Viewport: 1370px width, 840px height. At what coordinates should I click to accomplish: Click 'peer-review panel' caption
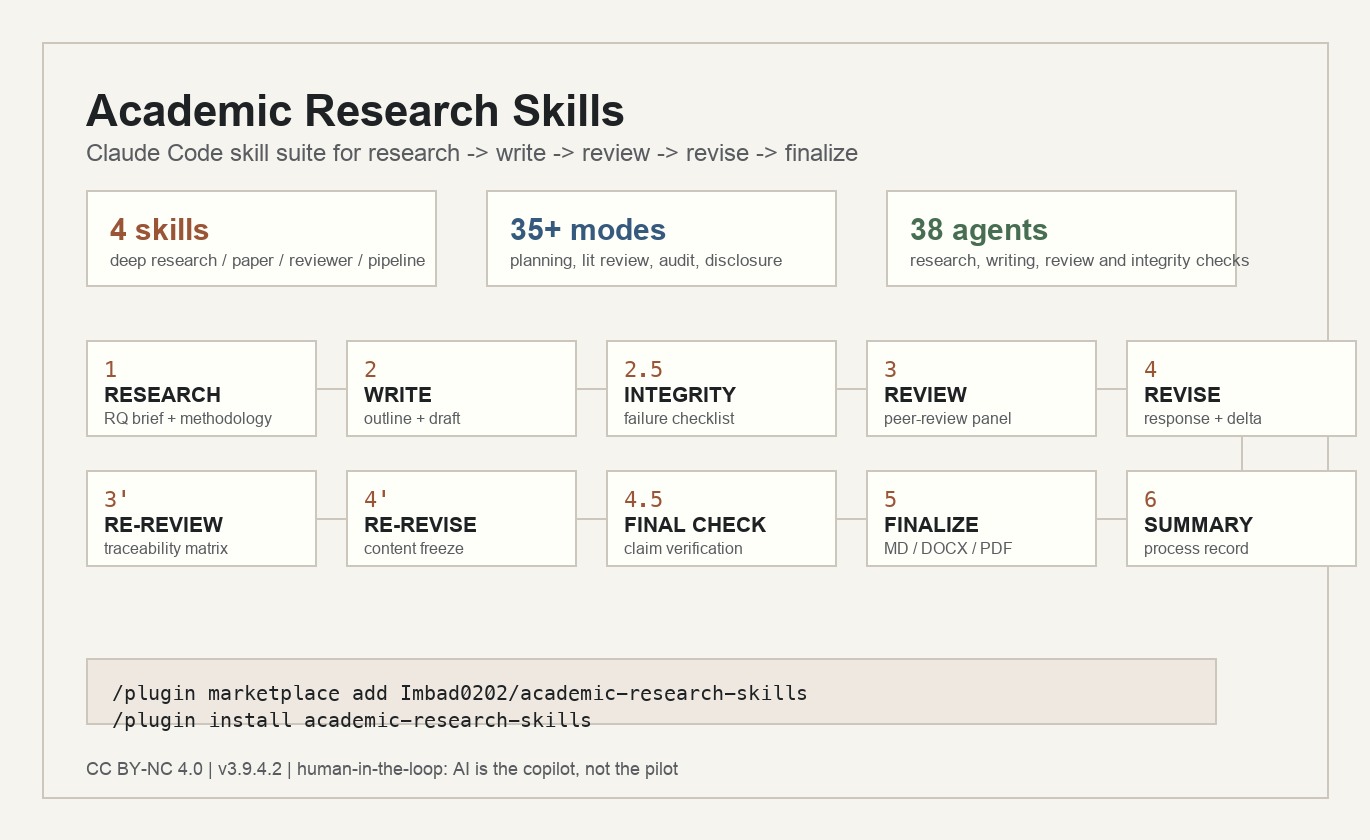(947, 418)
